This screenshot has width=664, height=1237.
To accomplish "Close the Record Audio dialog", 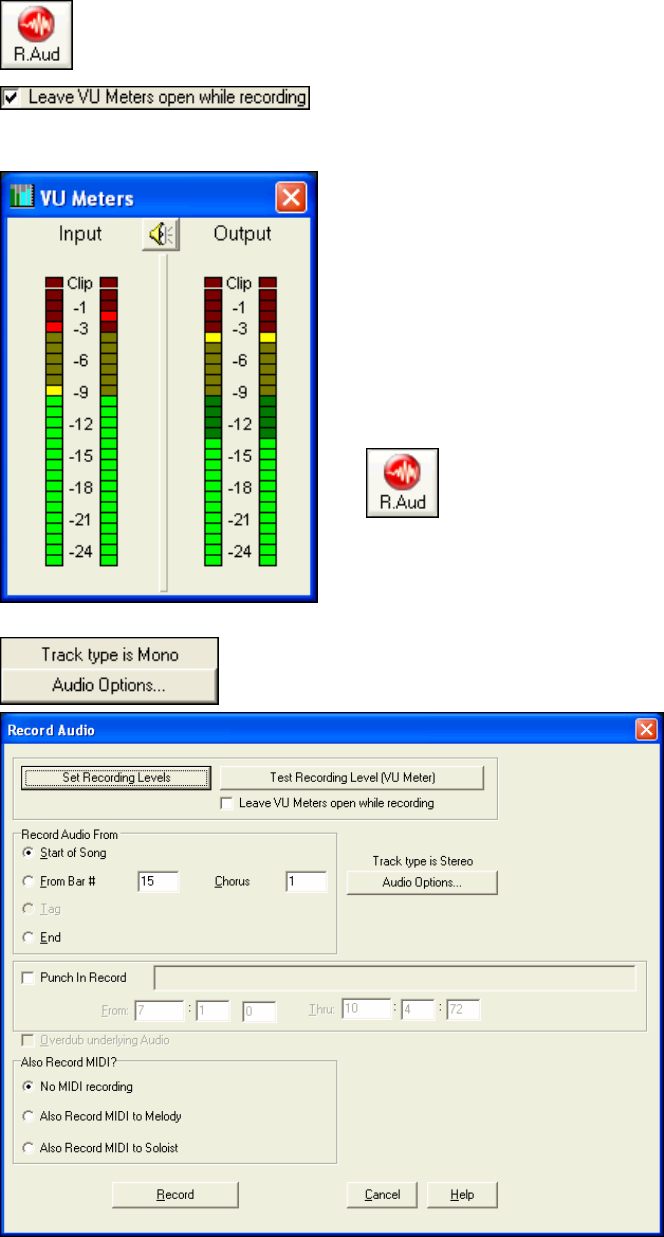I will (x=645, y=730).
